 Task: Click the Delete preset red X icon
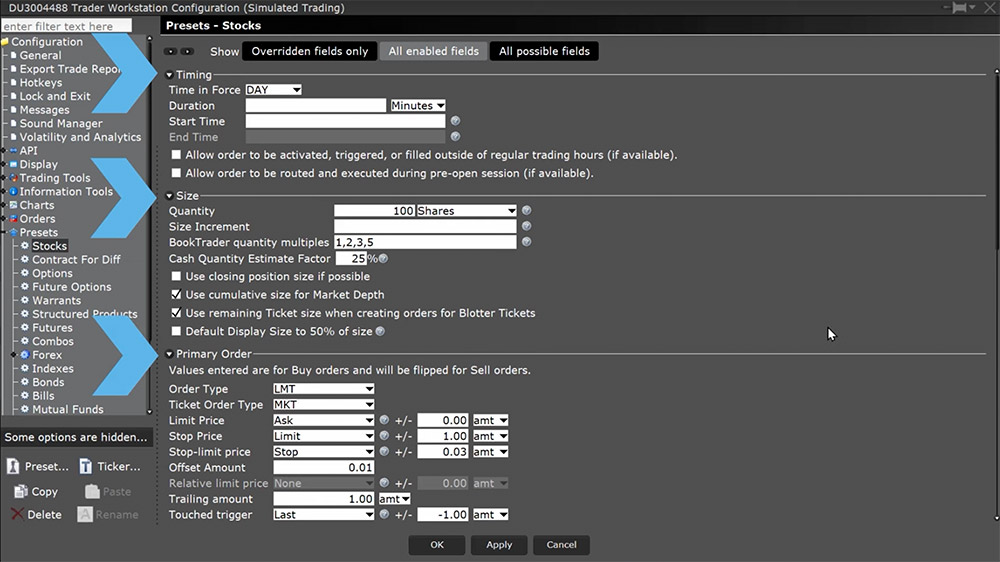[x=17, y=514]
